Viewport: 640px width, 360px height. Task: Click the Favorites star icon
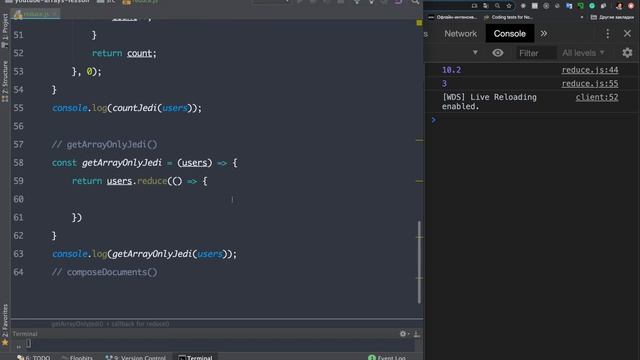pos(5,342)
